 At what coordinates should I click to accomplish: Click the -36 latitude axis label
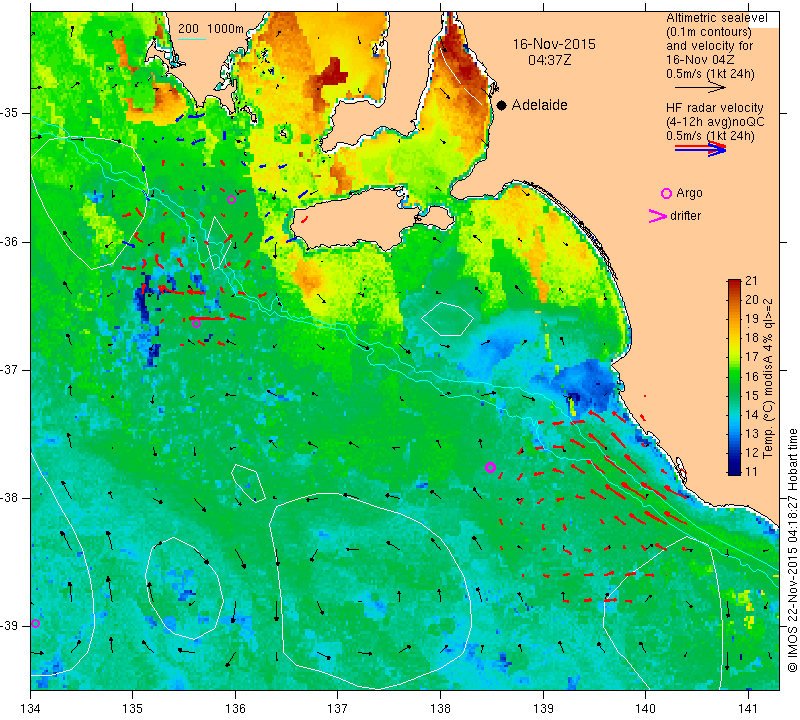tap(9, 241)
